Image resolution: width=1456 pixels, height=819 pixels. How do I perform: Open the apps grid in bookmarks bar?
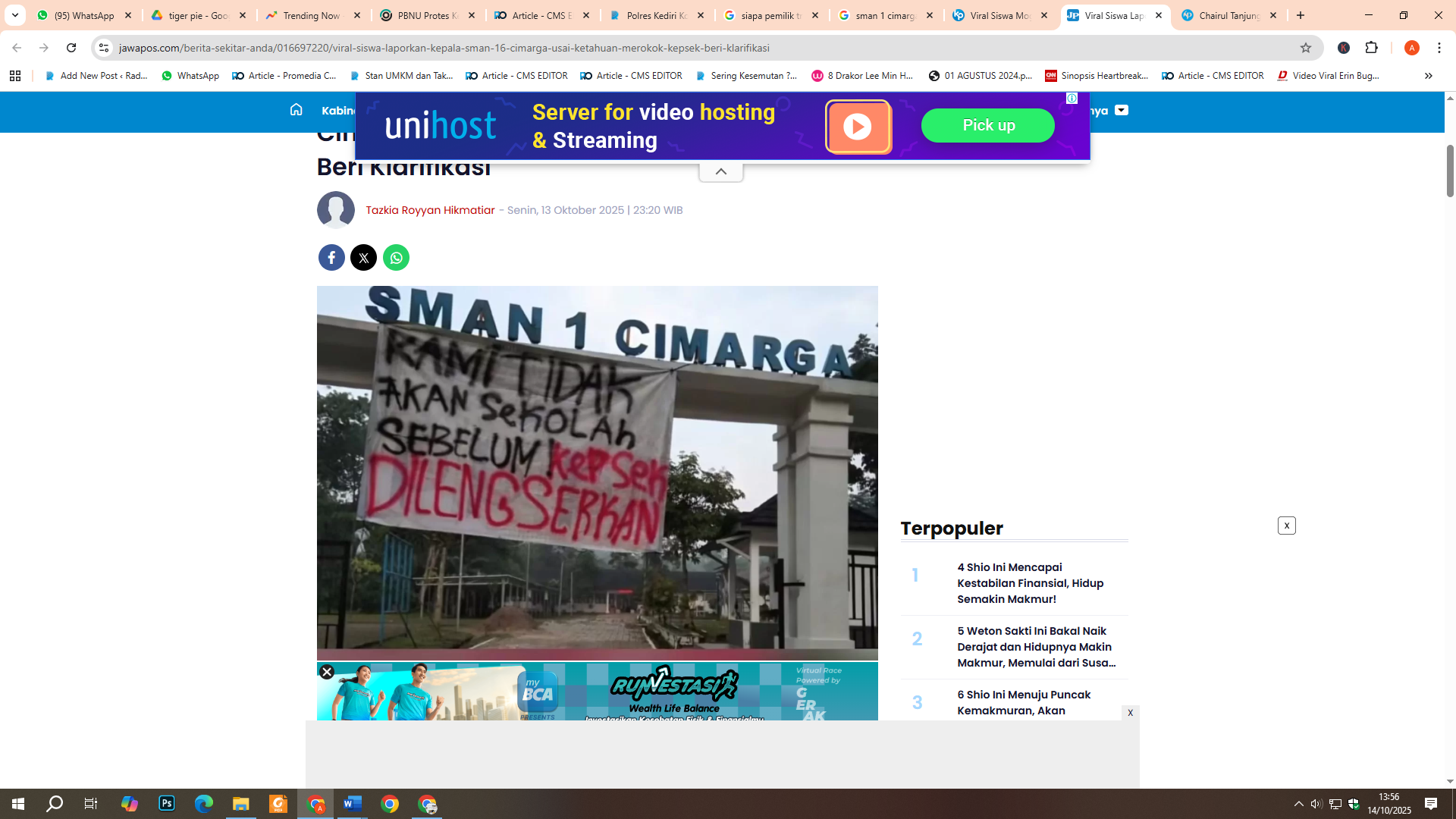[x=15, y=76]
